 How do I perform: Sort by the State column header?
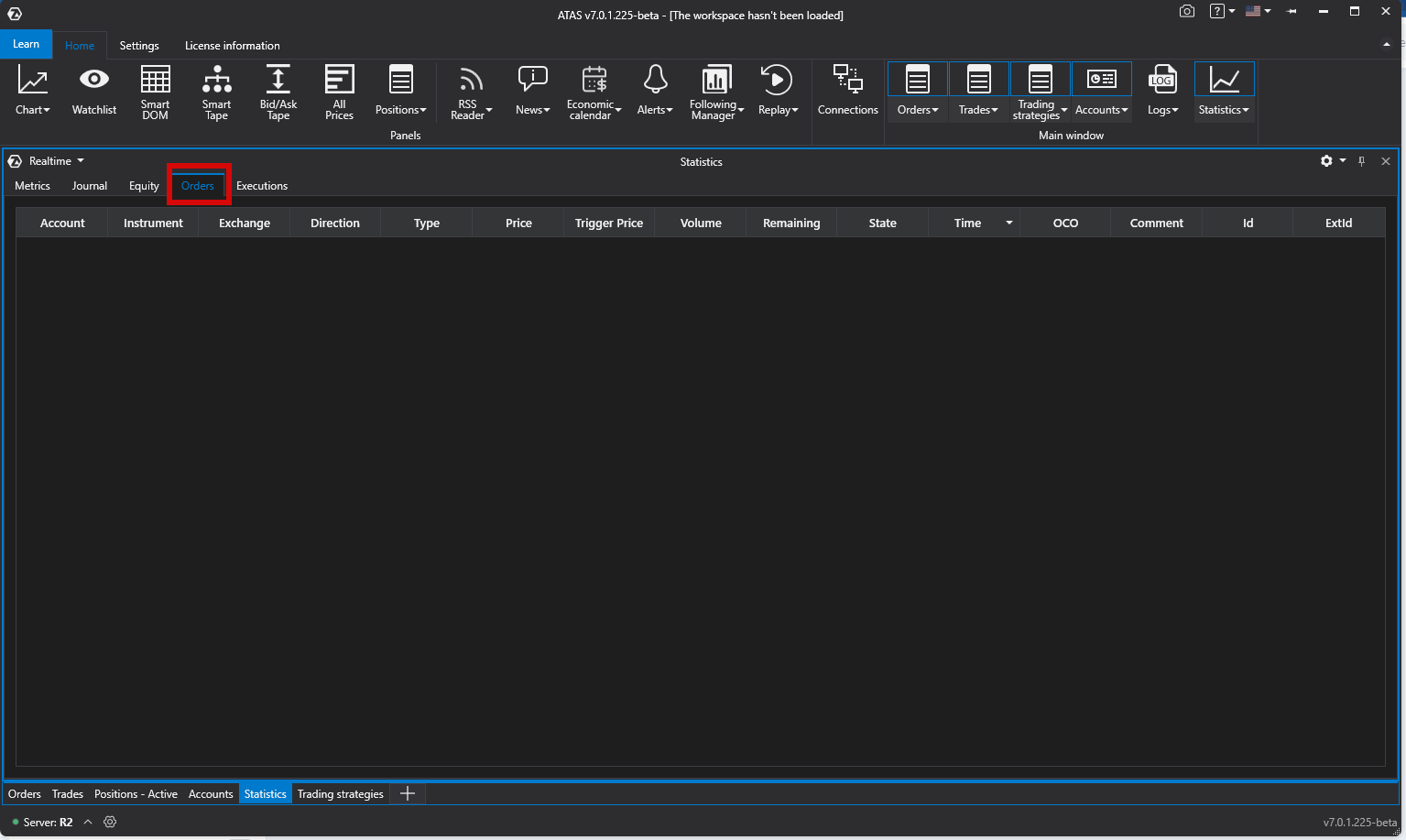pos(882,224)
